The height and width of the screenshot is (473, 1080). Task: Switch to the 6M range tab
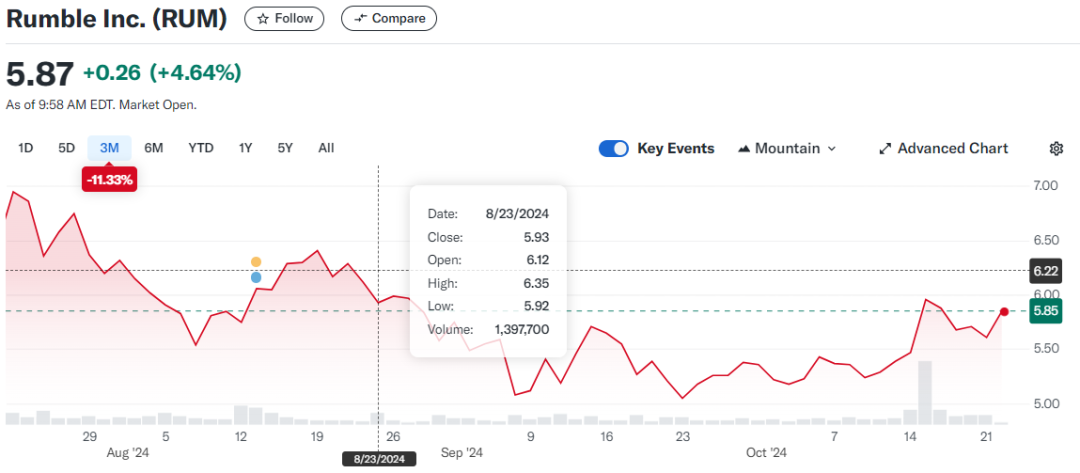click(153, 148)
